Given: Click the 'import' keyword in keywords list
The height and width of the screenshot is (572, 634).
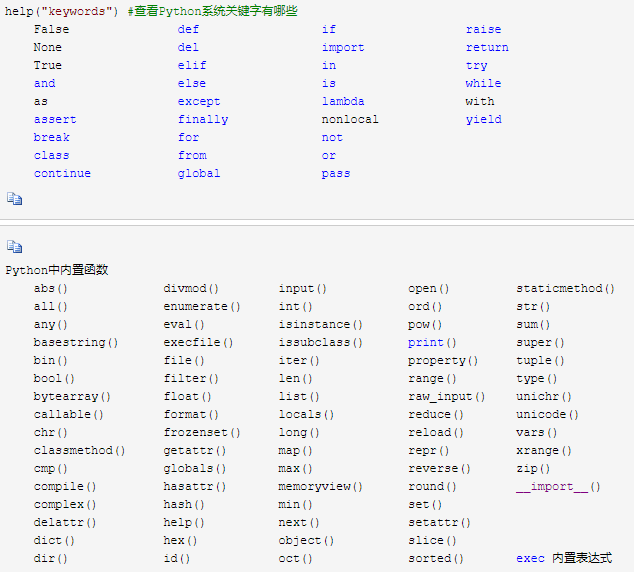Looking at the screenshot, I should point(343,47).
